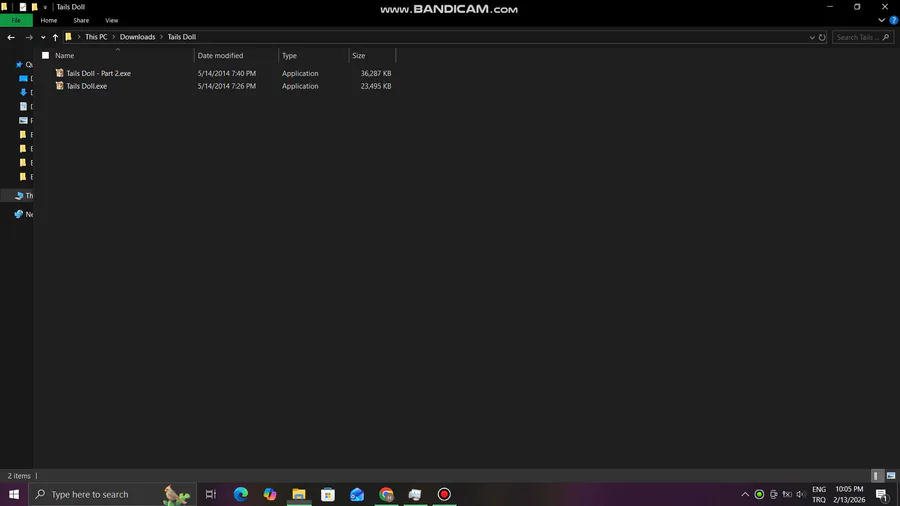
Task: Click the taskbar search box
Action: [112, 494]
